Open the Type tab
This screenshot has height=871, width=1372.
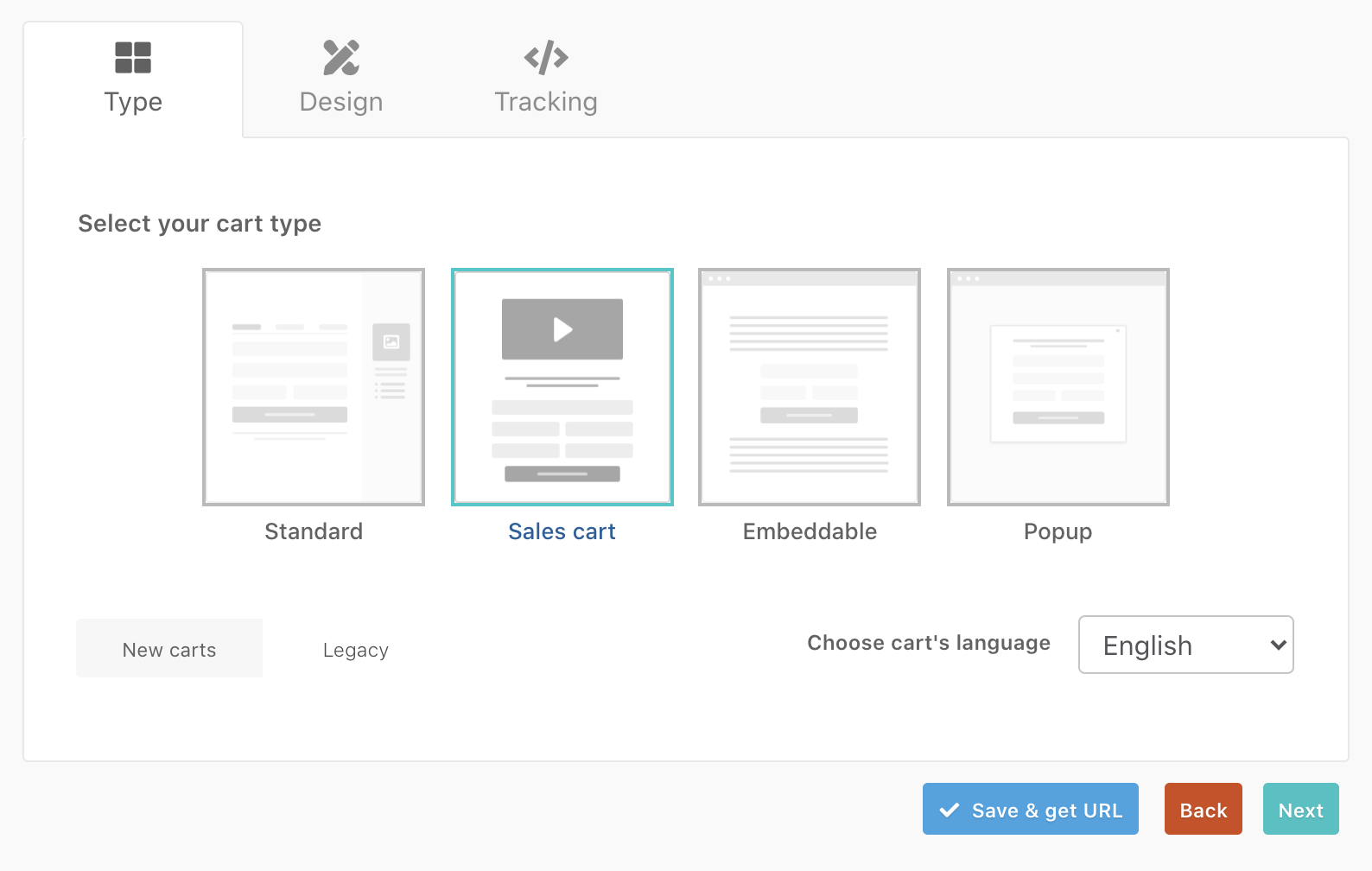click(133, 79)
